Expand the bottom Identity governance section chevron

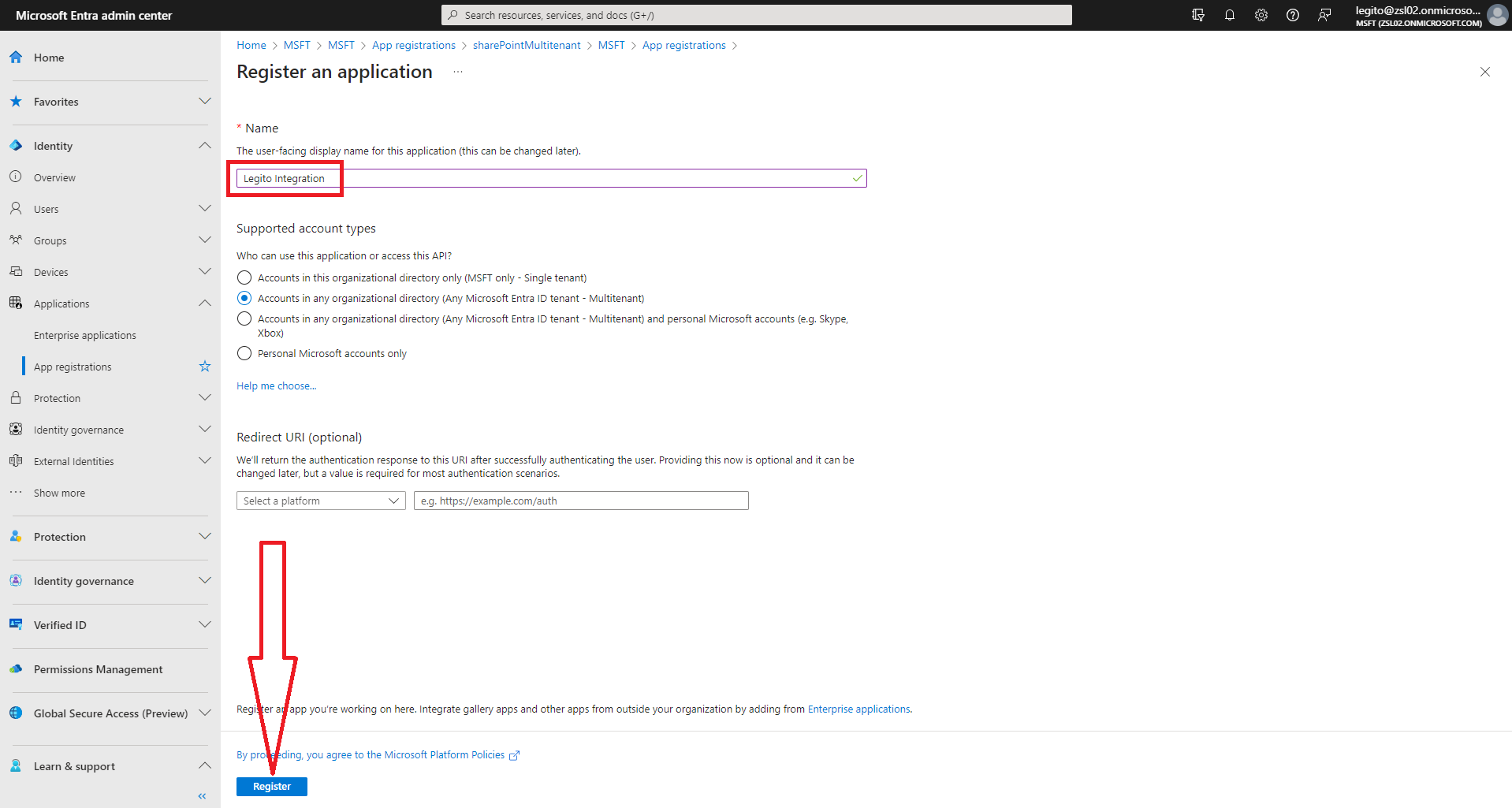tap(205, 580)
